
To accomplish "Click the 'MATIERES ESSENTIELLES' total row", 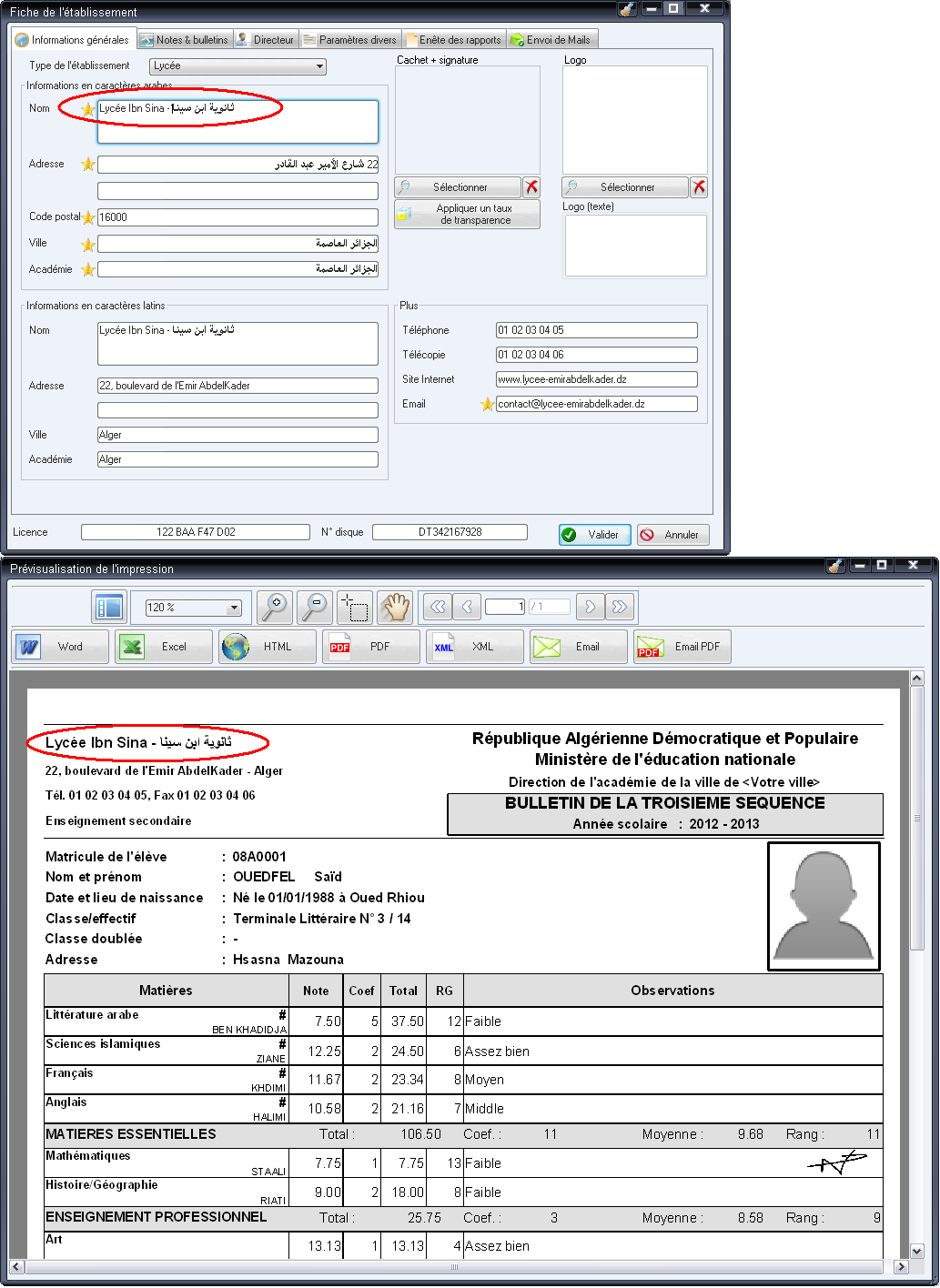I will tap(463, 1134).
